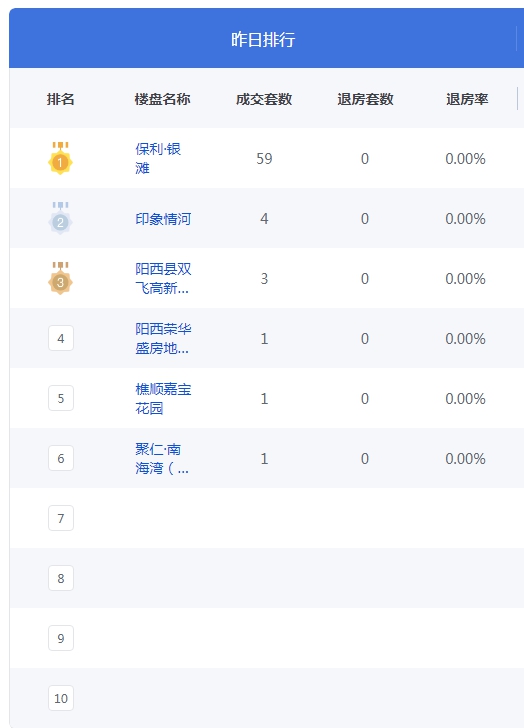The image size is (524, 728).
Task: Click the rank 5 badge
Action: tap(61, 398)
